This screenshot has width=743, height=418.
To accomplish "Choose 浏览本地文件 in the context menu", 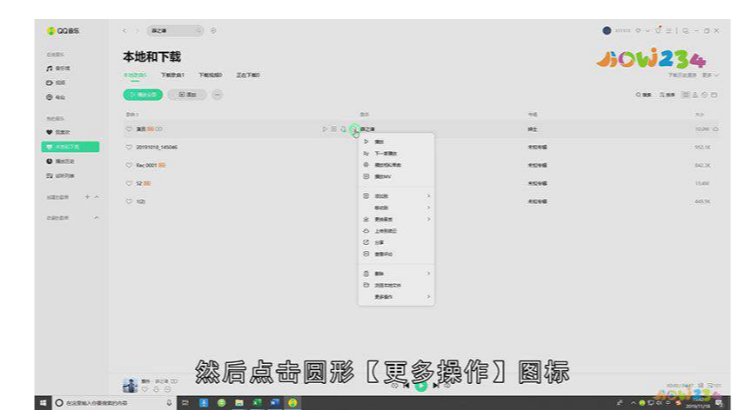I will click(x=396, y=285).
